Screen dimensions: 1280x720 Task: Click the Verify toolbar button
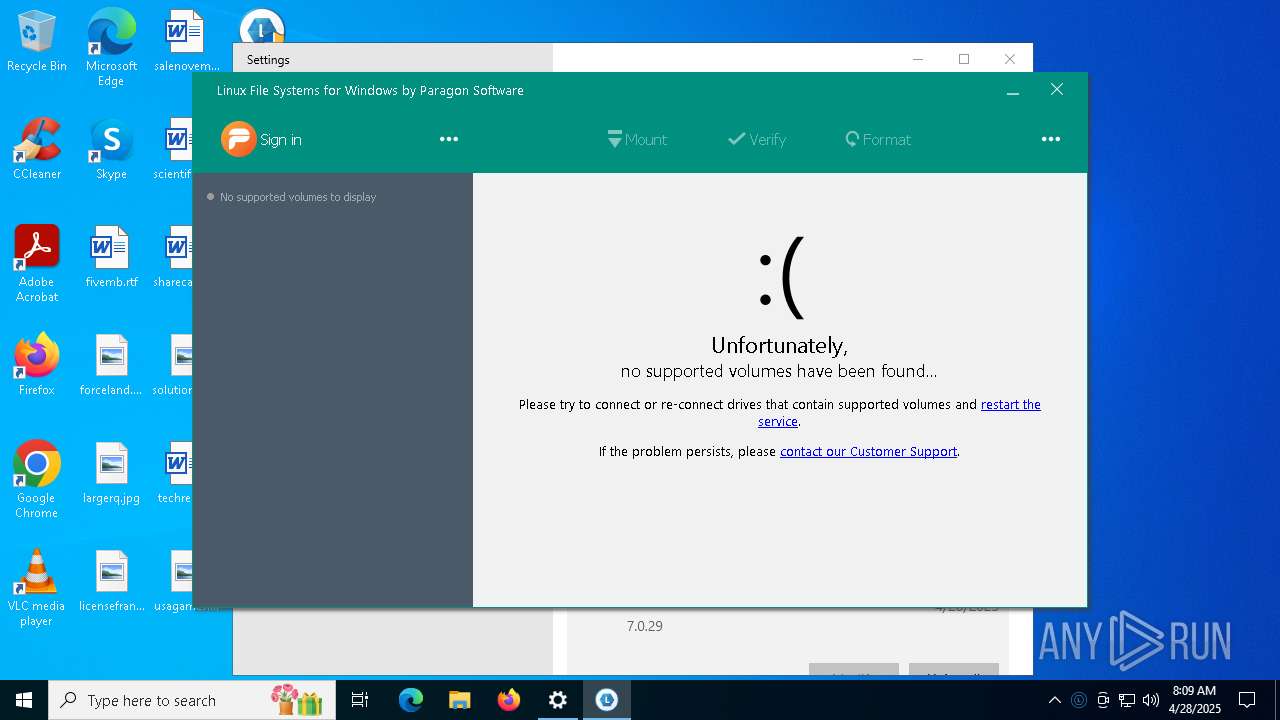(757, 139)
